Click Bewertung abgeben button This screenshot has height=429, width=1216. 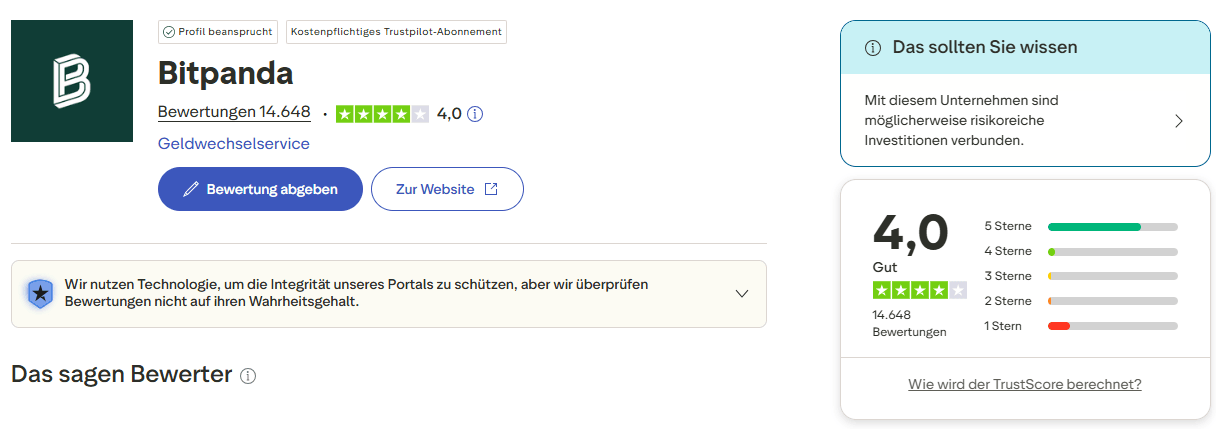tap(260, 189)
